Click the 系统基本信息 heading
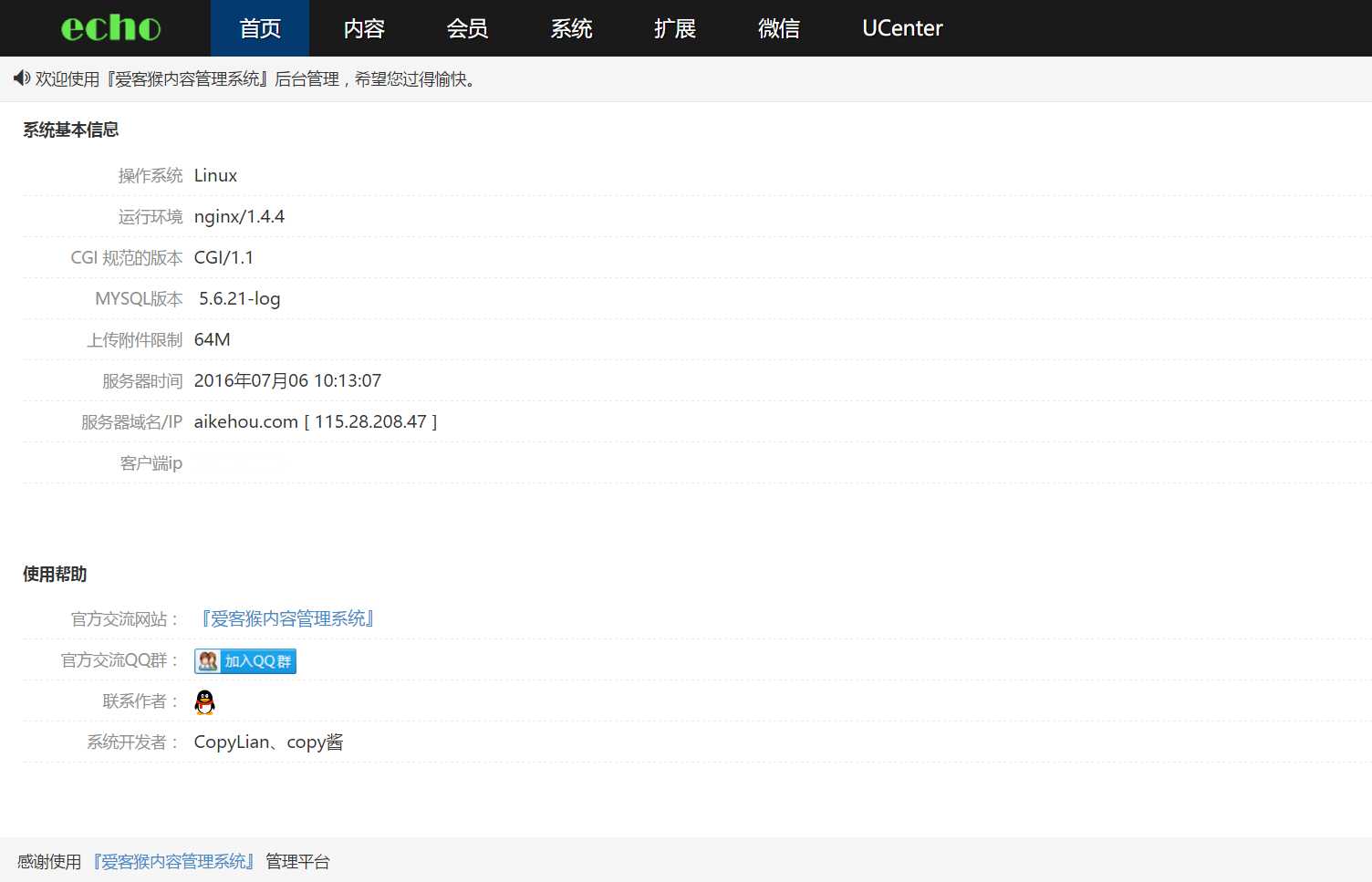This screenshot has height=882, width=1372. (71, 130)
